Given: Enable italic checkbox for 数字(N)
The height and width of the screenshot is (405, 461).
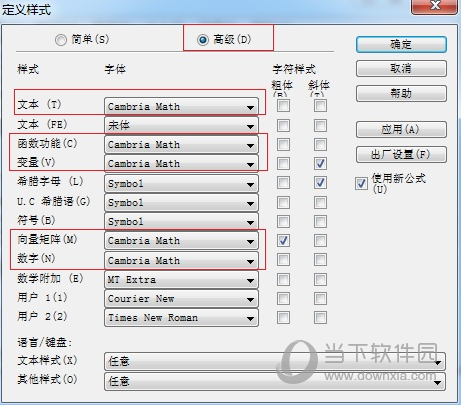Looking at the screenshot, I should (x=320, y=260).
